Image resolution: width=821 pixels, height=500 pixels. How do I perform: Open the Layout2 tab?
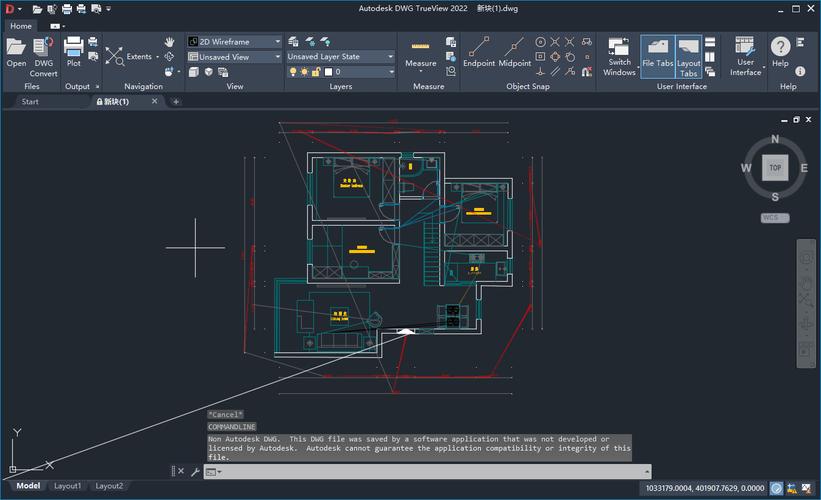coord(109,486)
